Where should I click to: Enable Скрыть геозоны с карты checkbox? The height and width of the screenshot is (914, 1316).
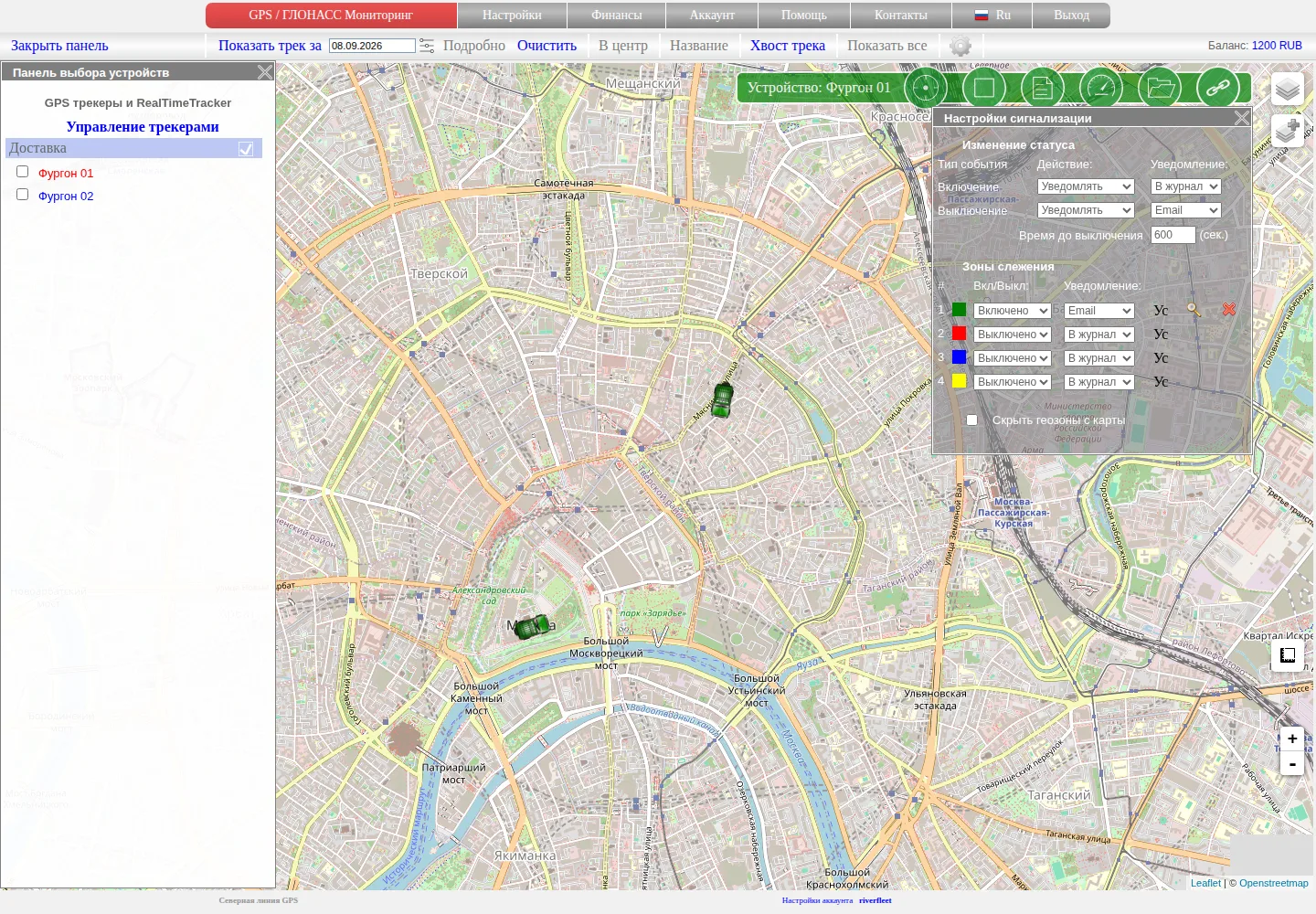point(971,420)
